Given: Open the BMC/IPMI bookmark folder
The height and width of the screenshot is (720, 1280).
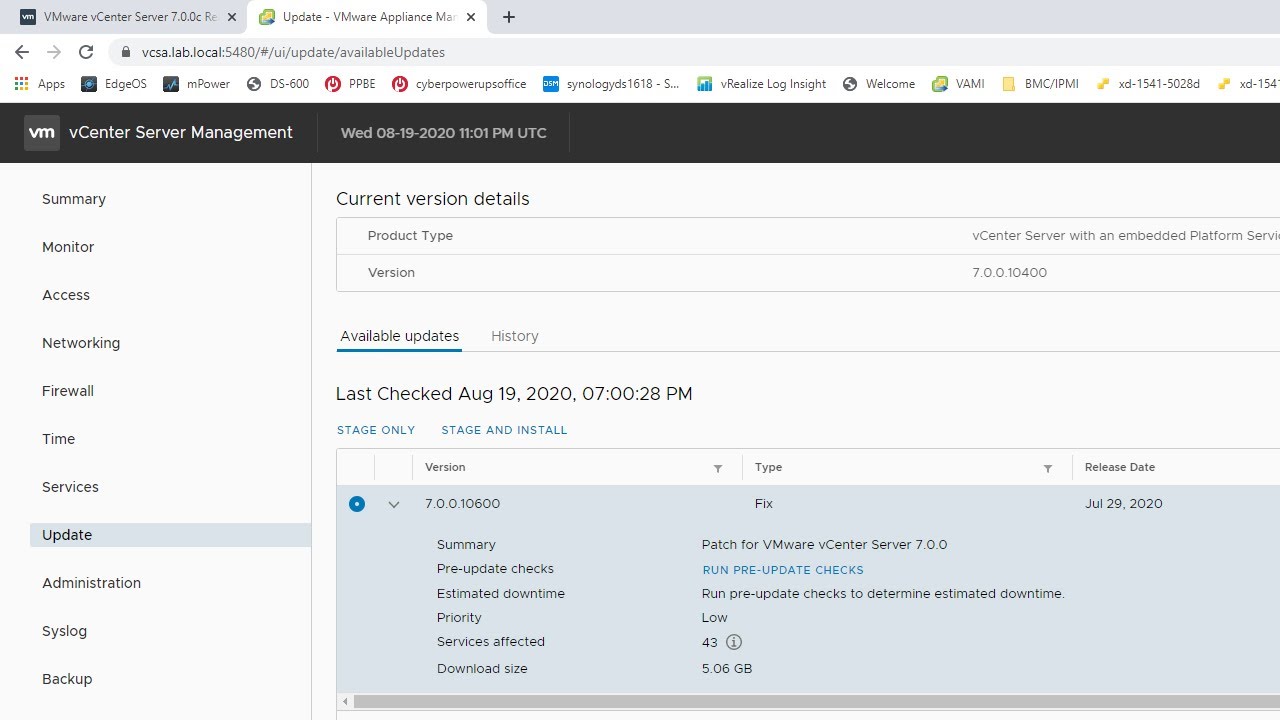Looking at the screenshot, I should pyautogui.click(x=1040, y=84).
